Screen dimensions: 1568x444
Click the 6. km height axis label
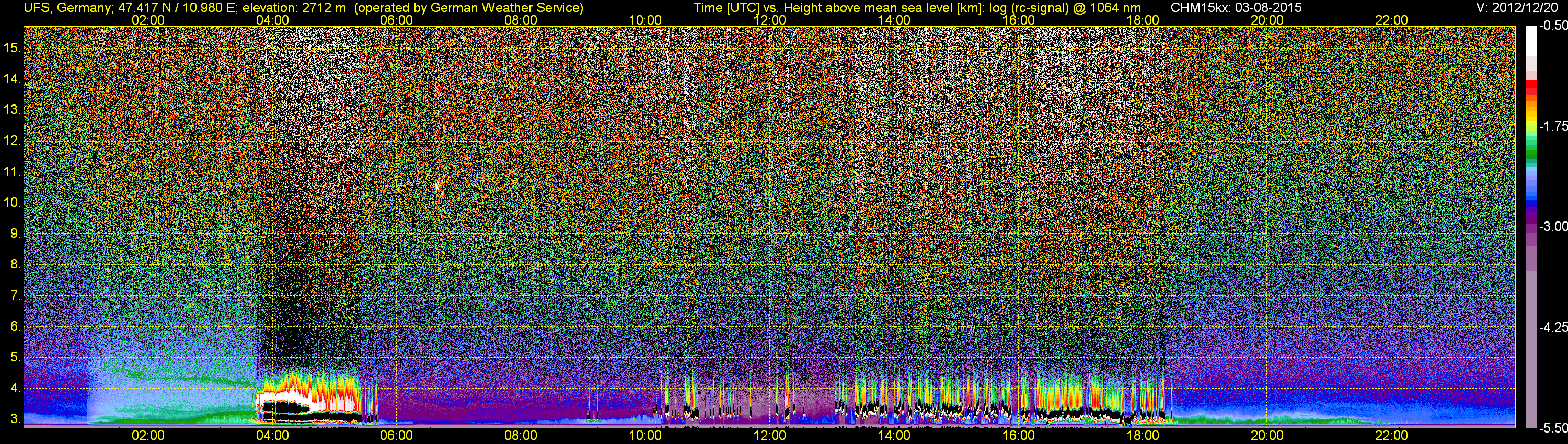15,326
